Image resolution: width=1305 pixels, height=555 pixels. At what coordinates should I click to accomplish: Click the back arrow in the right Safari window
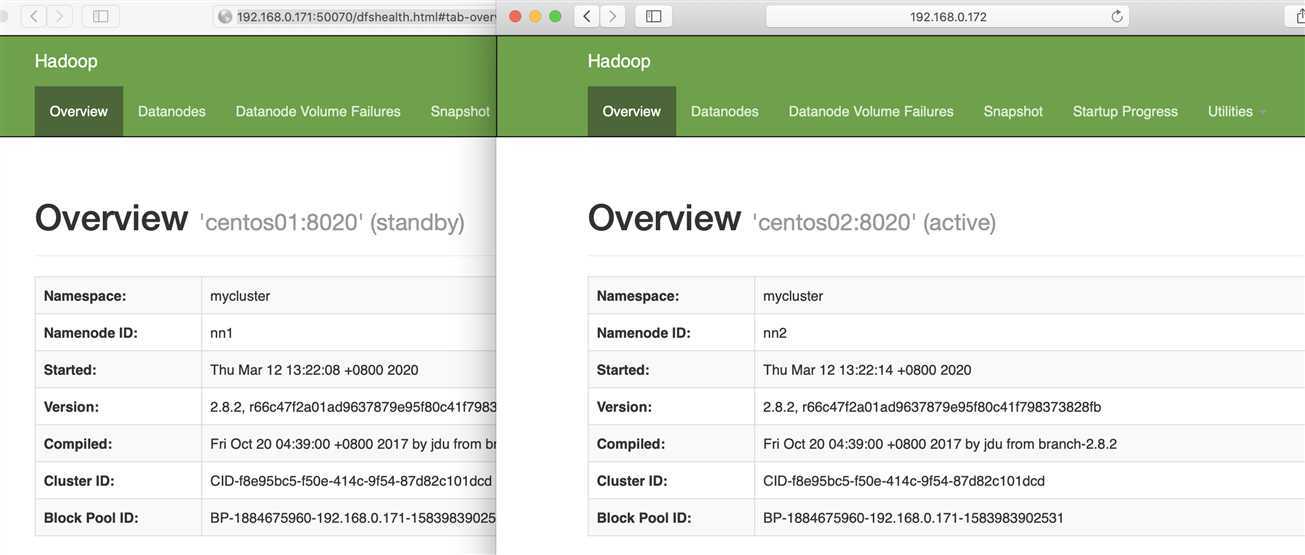587,16
